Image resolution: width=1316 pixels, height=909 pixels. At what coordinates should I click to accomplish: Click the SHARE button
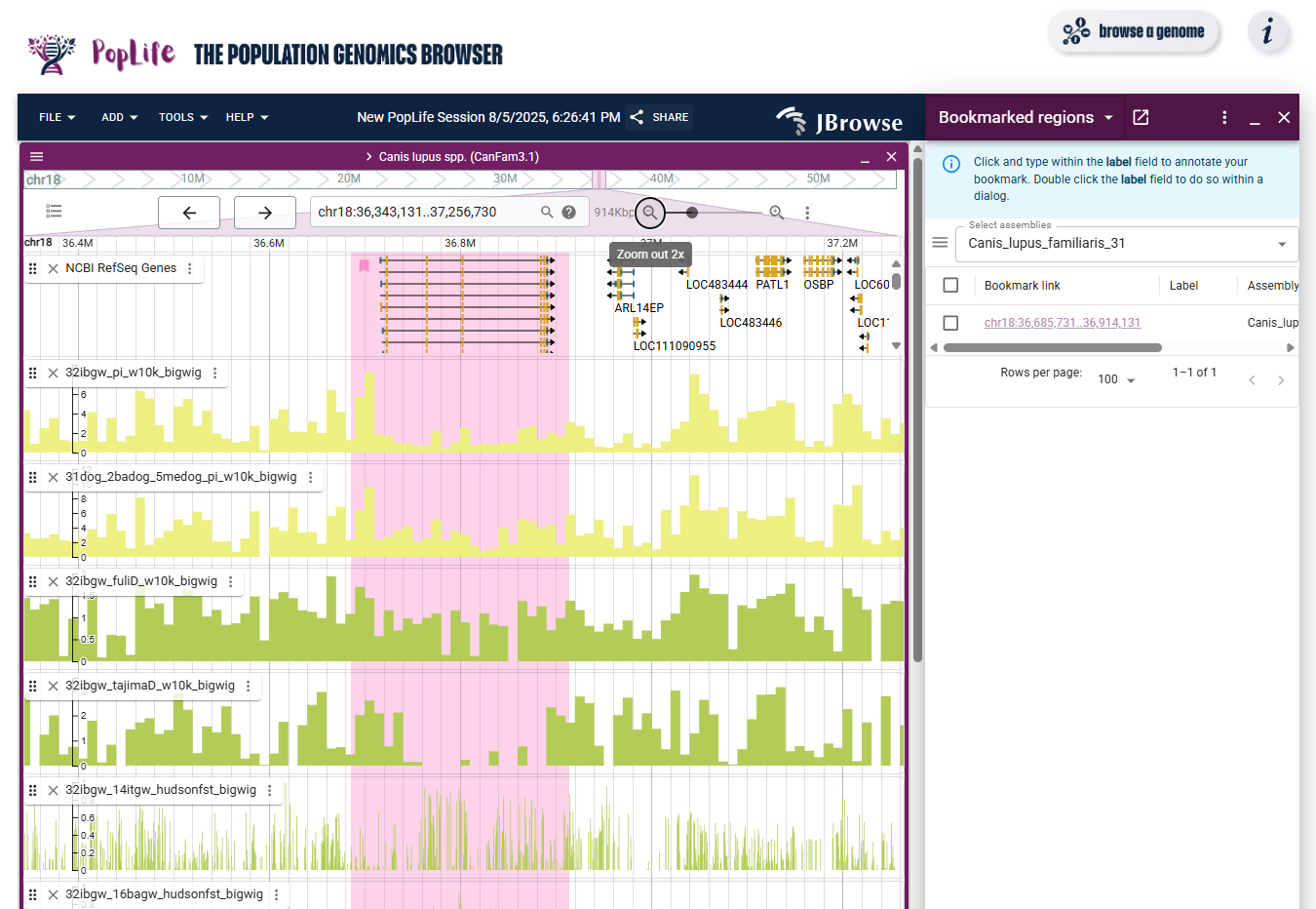tap(660, 117)
